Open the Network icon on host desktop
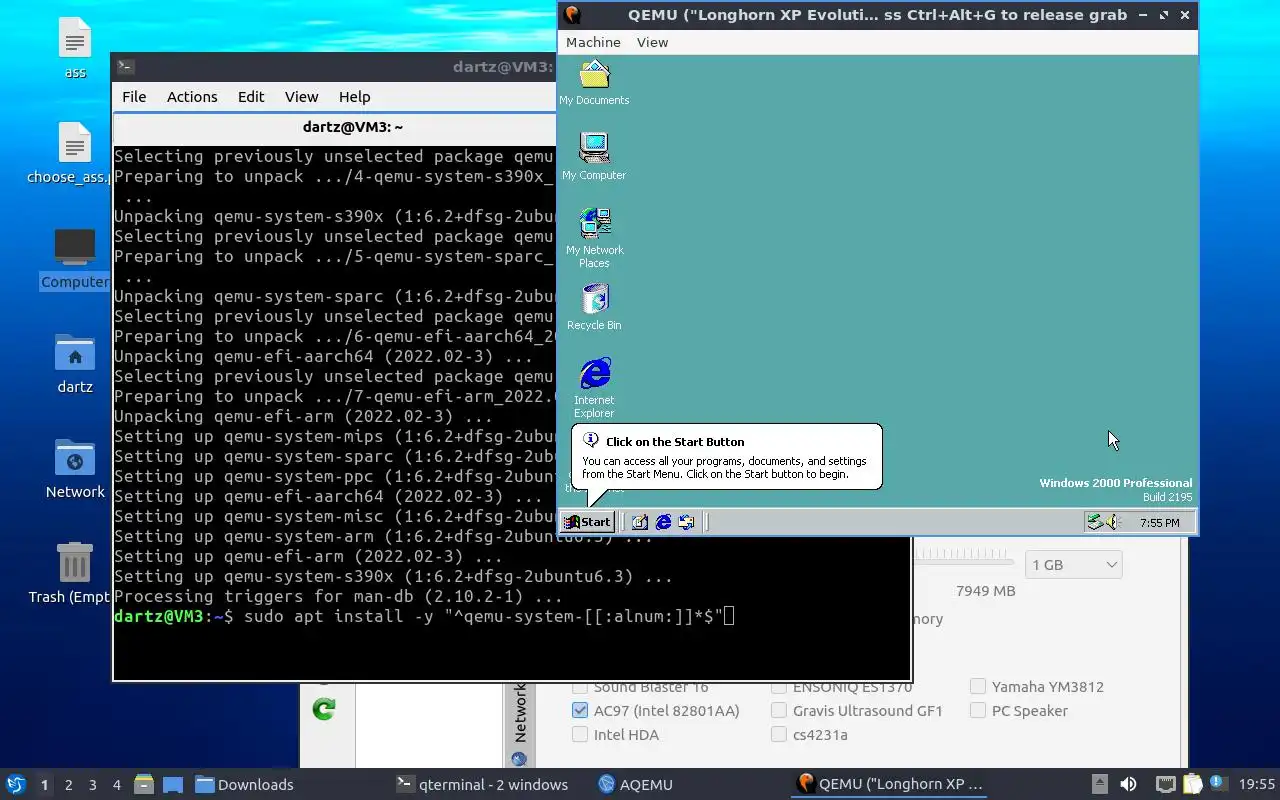Image resolution: width=1280 pixels, height=800 pixels. point(75,468)
